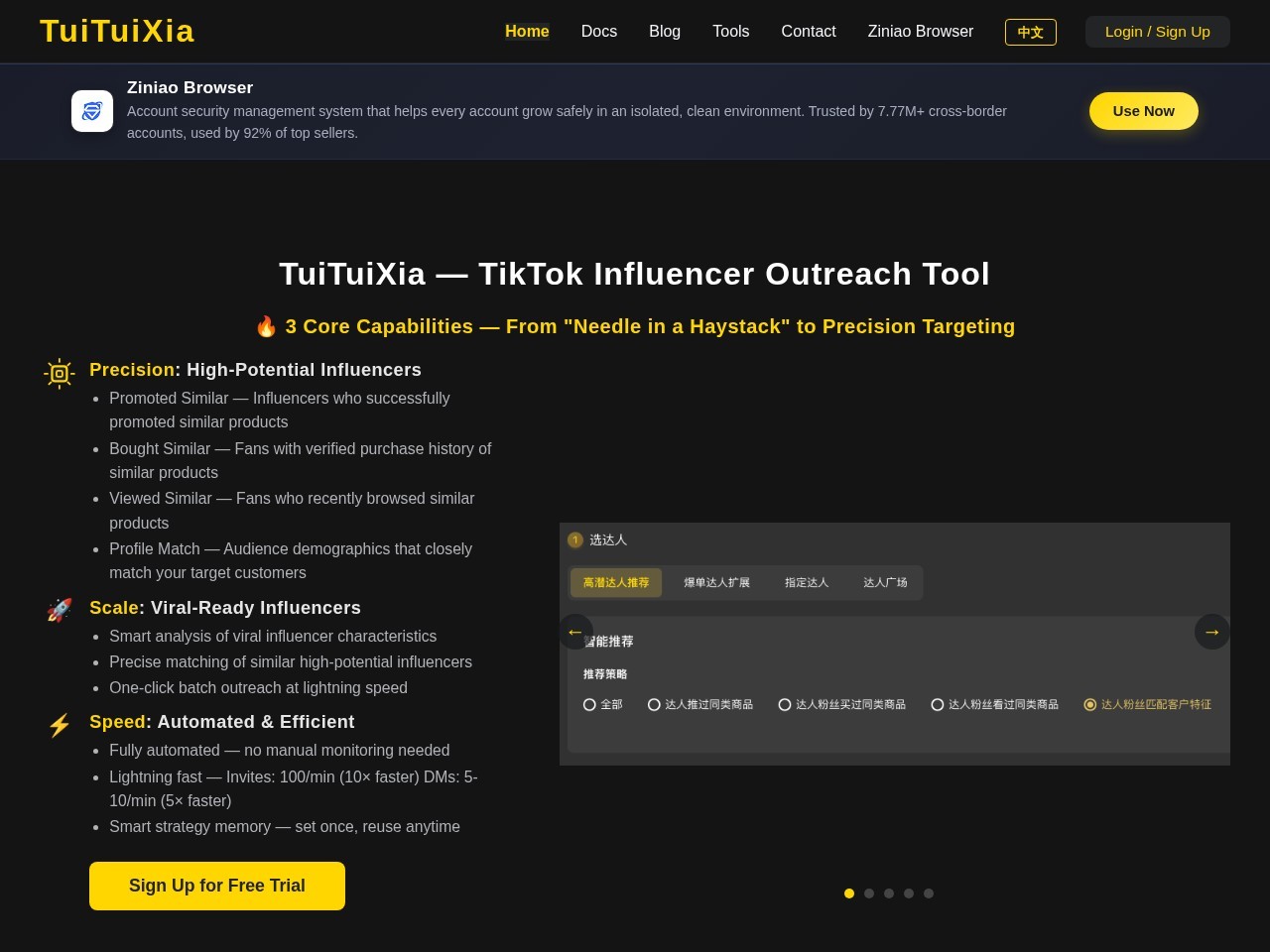Image resolution: width=1270 pixels, height=952 pixels.
Task: Jump to the third carousel dot
Action: click(889, 893)
